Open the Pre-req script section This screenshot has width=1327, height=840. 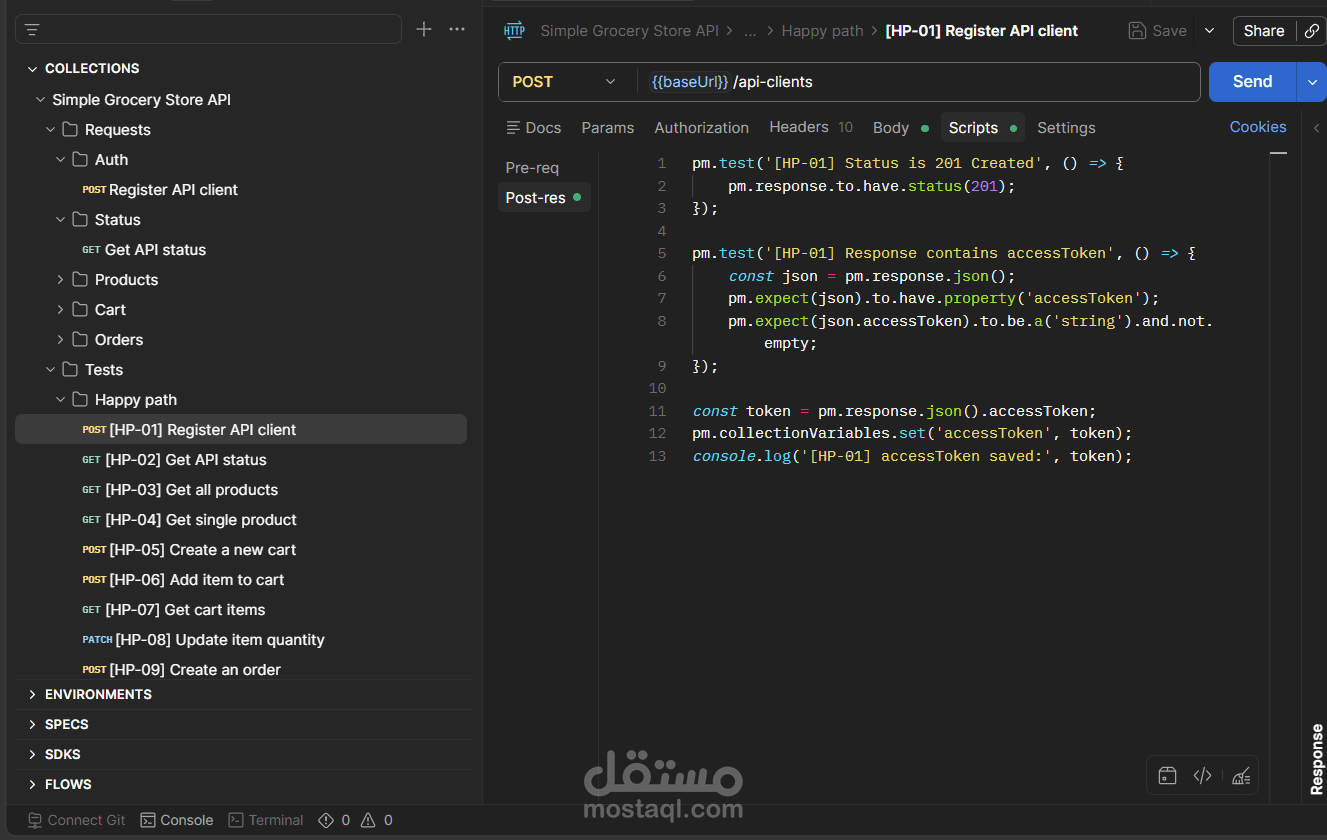tap(532, 168)
